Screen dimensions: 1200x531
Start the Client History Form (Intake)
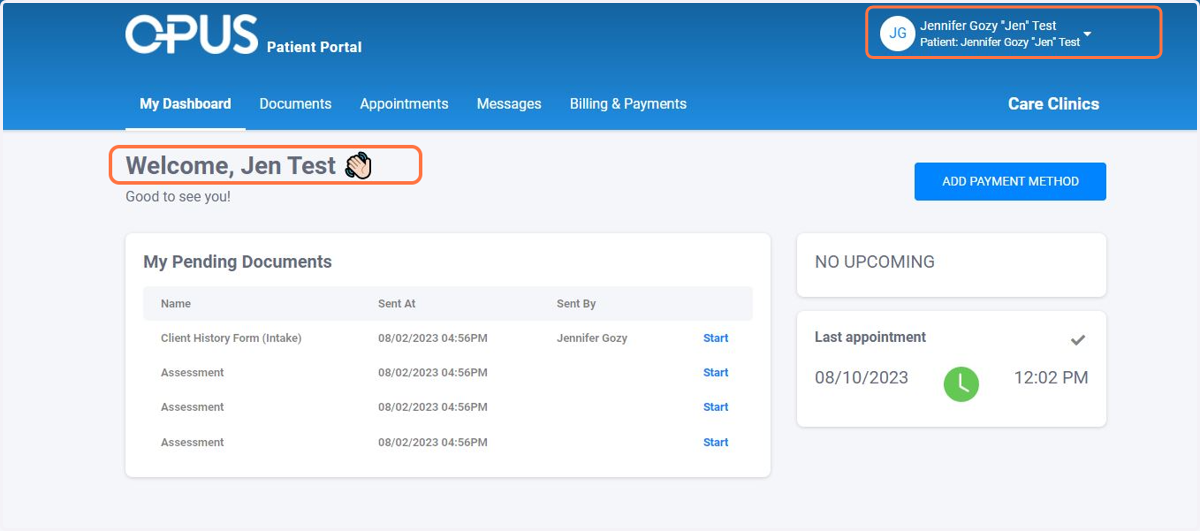[716, 338]
